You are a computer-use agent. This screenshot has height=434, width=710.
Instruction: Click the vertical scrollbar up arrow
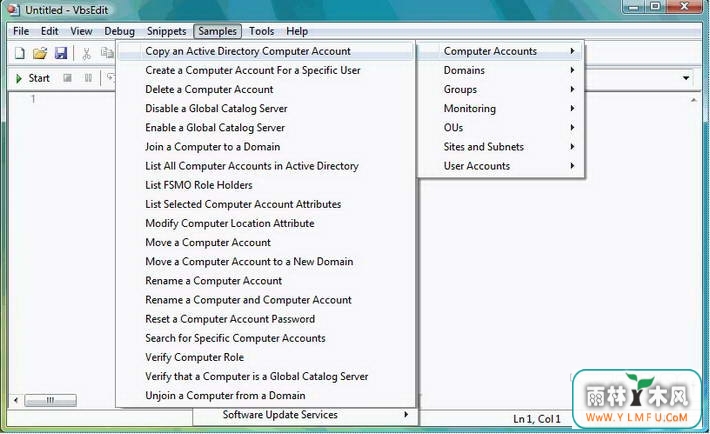[x=694, y=100]
